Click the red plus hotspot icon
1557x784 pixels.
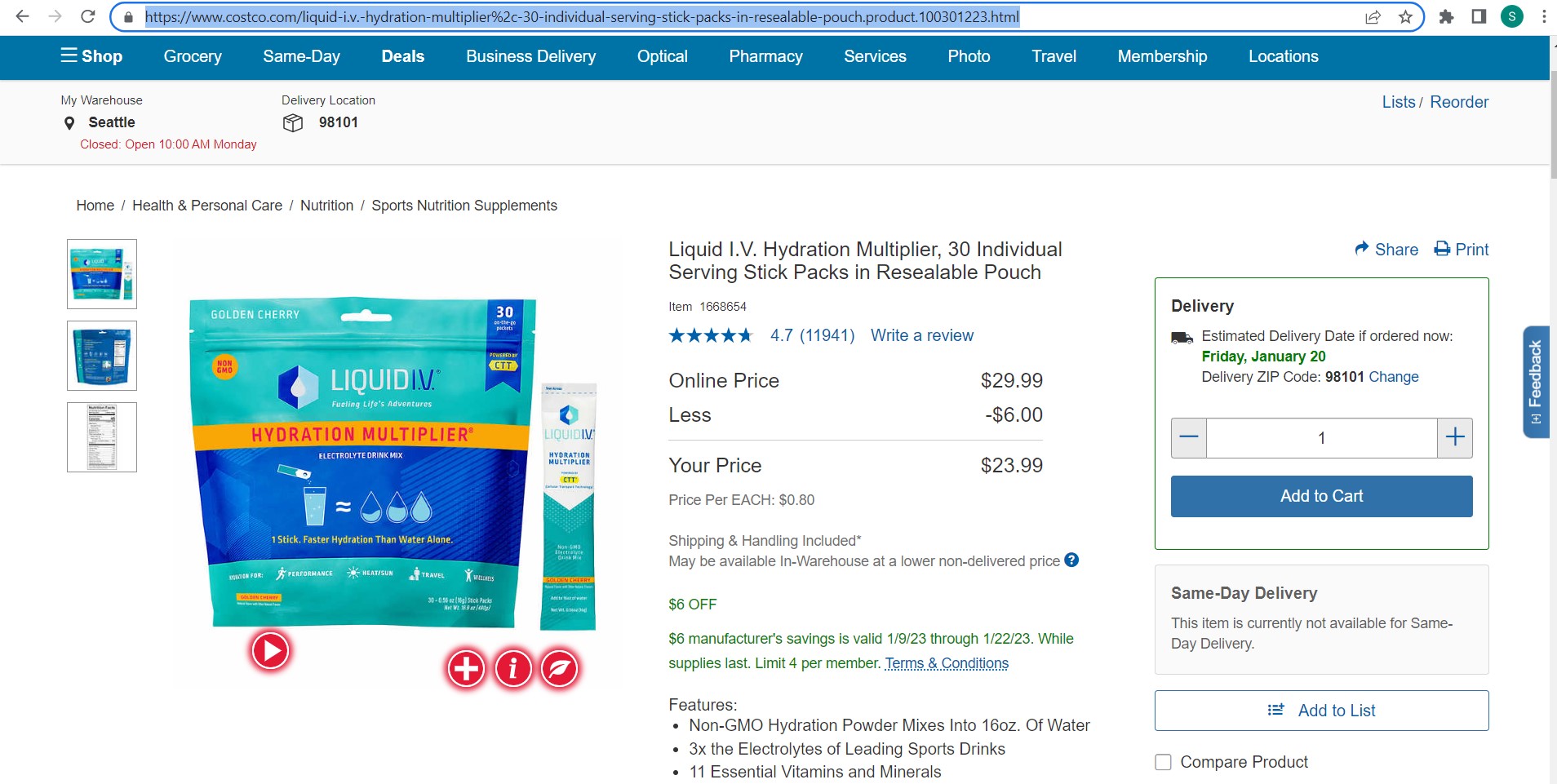click(467, 669)
